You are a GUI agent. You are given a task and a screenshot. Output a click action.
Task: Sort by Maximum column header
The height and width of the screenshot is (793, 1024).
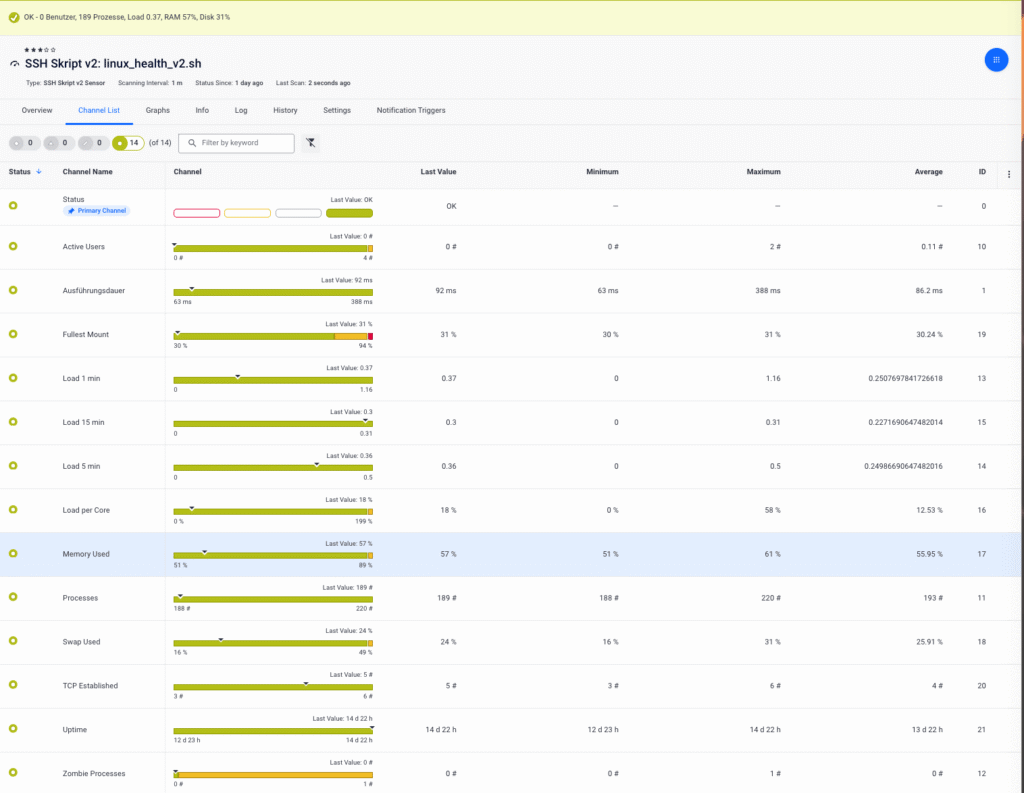point(763,172)
